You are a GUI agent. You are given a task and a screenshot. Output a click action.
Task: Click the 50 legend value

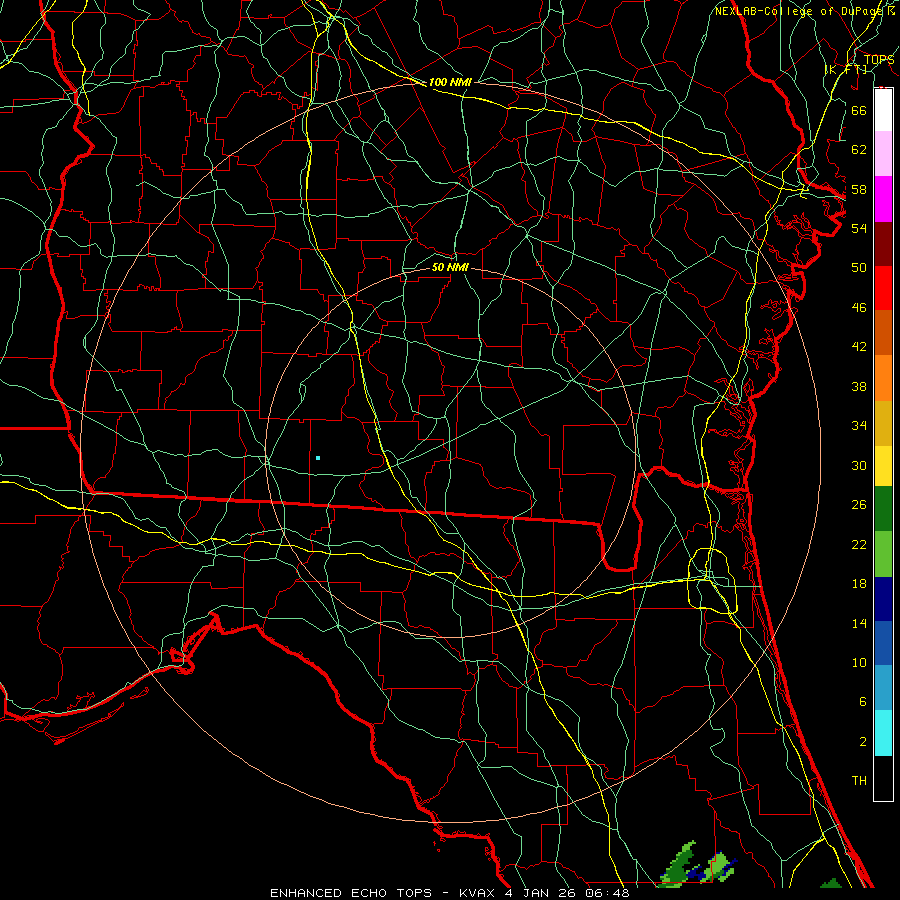859,268
